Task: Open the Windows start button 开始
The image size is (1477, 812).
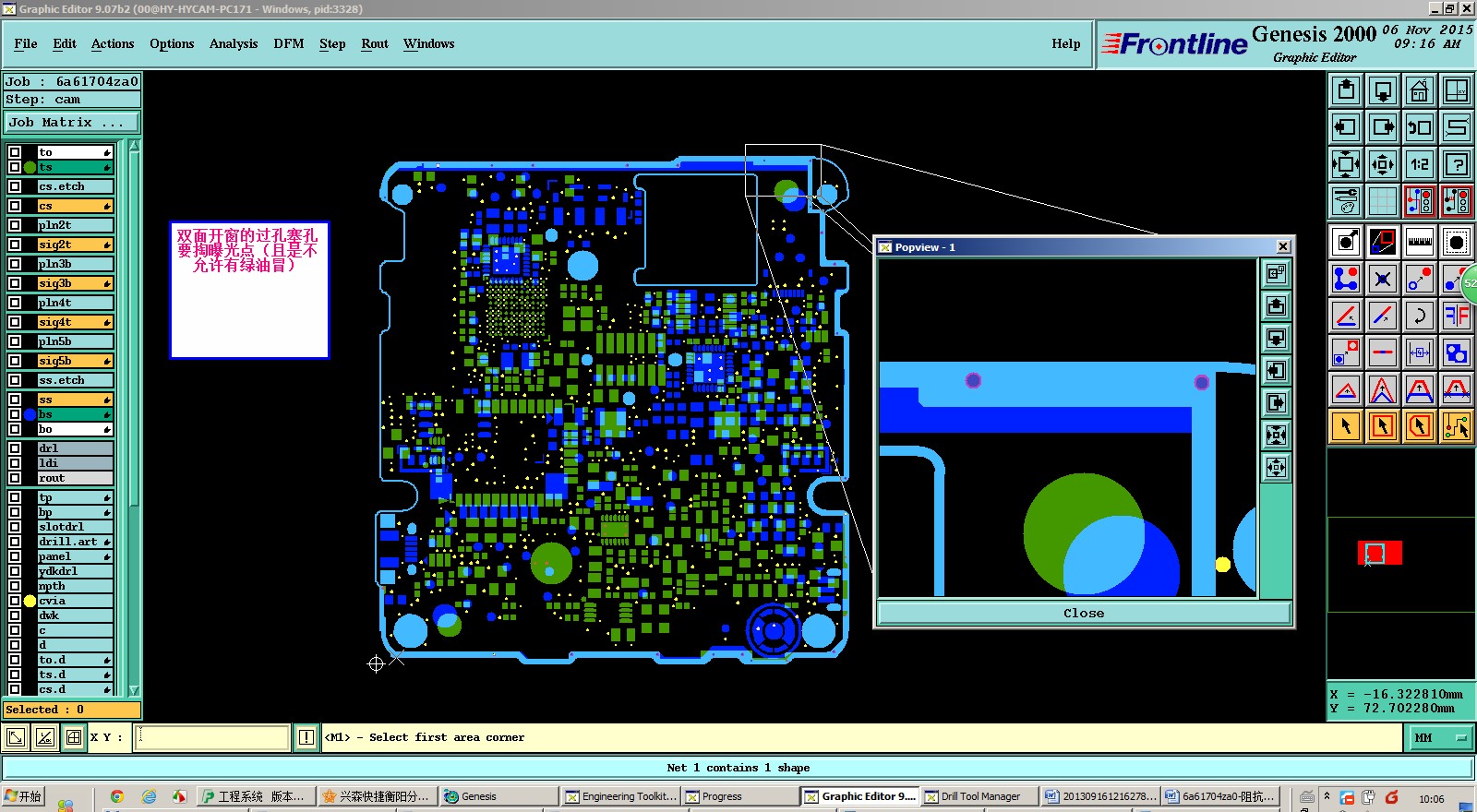Action: [x=24, y=796]
